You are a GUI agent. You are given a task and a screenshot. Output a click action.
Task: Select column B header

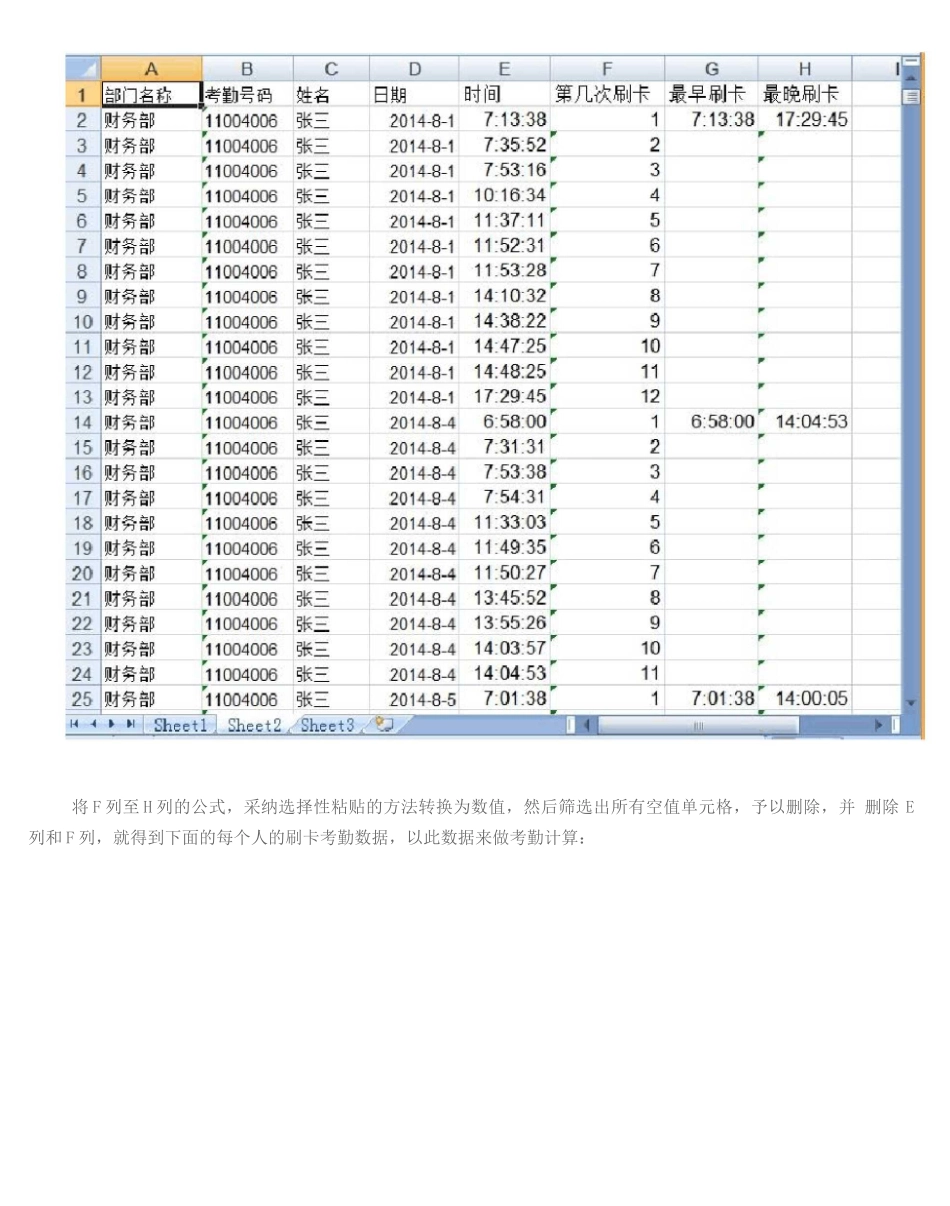point(247,69)
